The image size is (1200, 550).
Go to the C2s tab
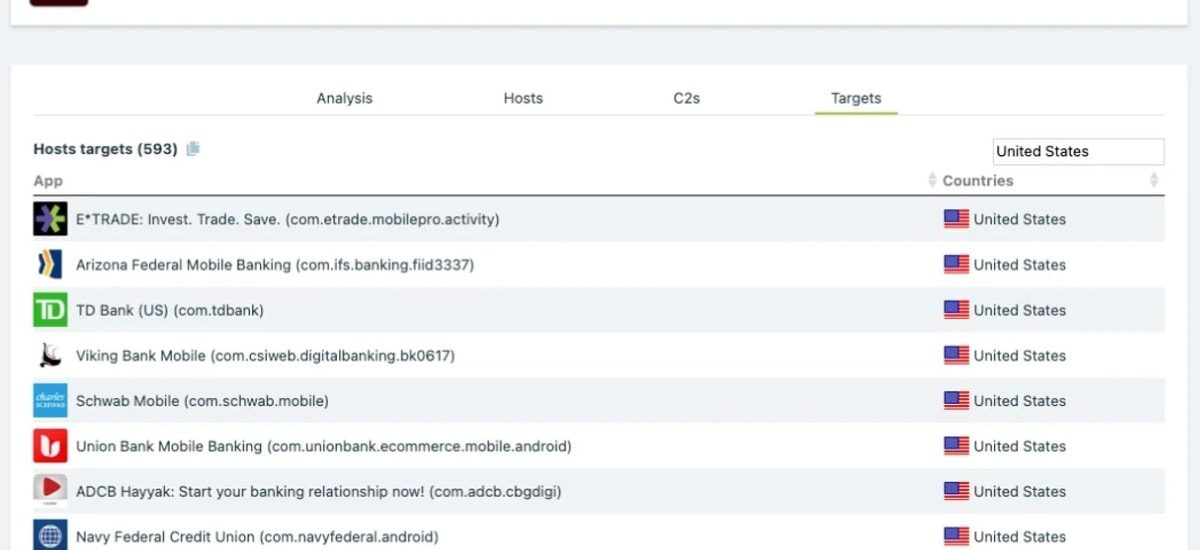686,98
